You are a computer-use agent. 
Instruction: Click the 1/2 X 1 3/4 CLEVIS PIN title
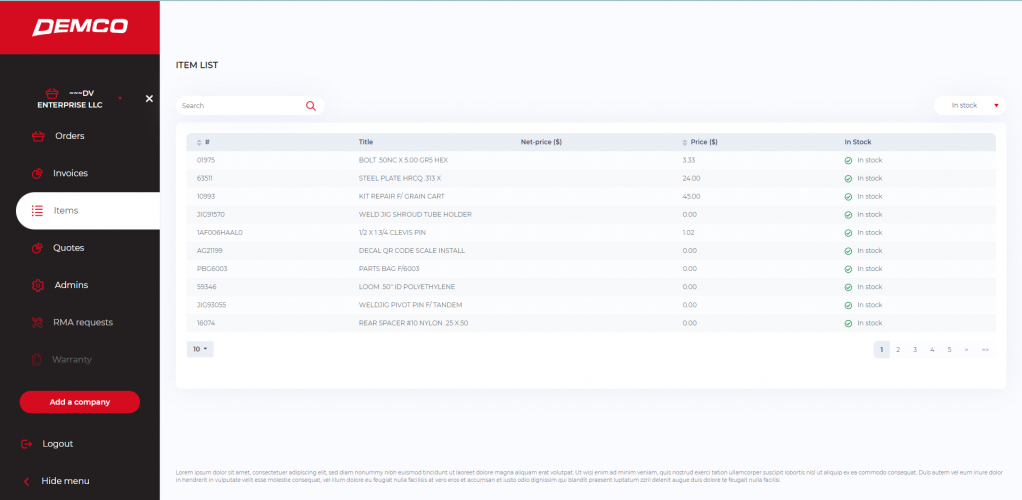coord(392,233)
